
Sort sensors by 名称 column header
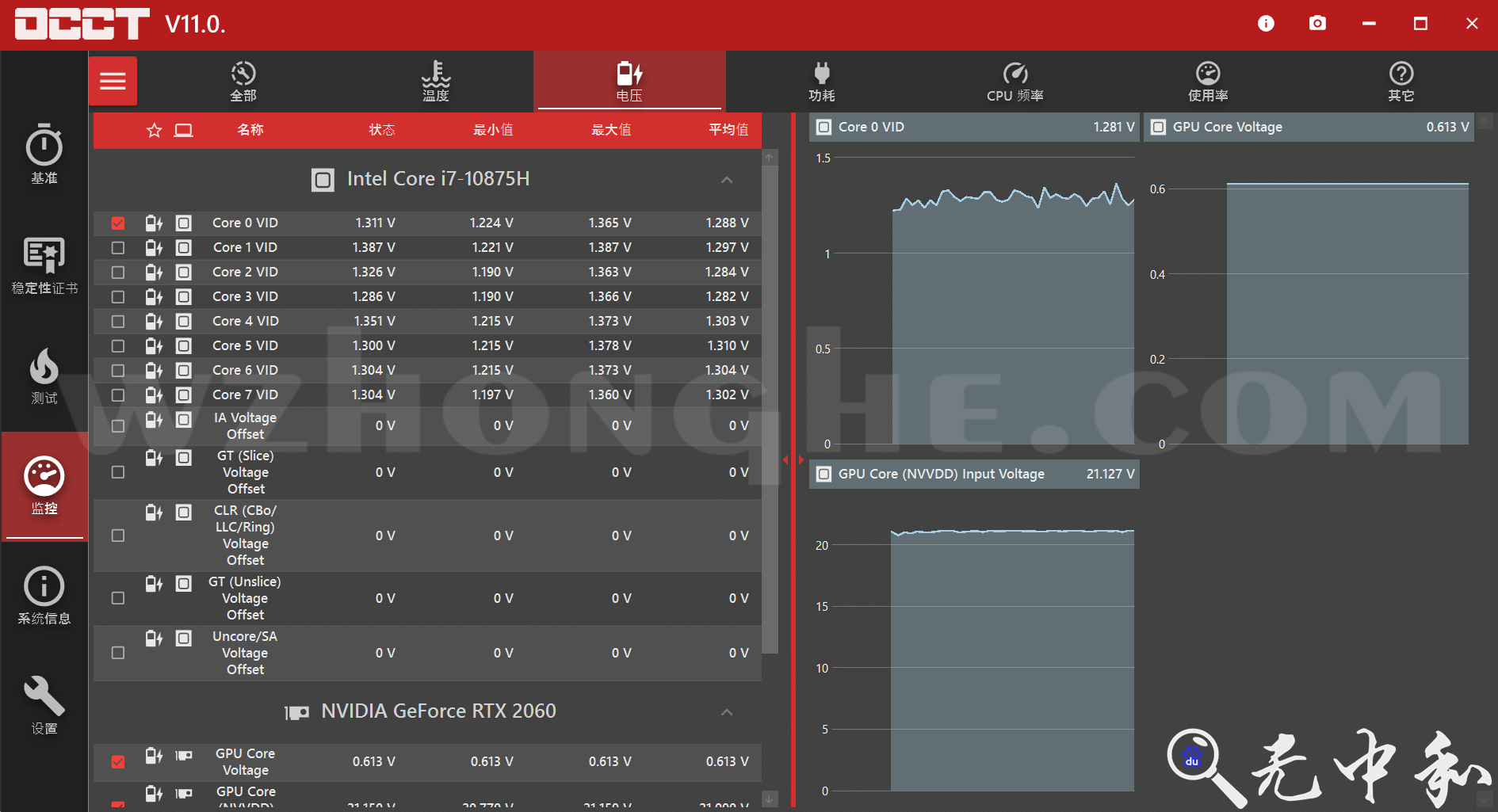click(x=250, y=130)
